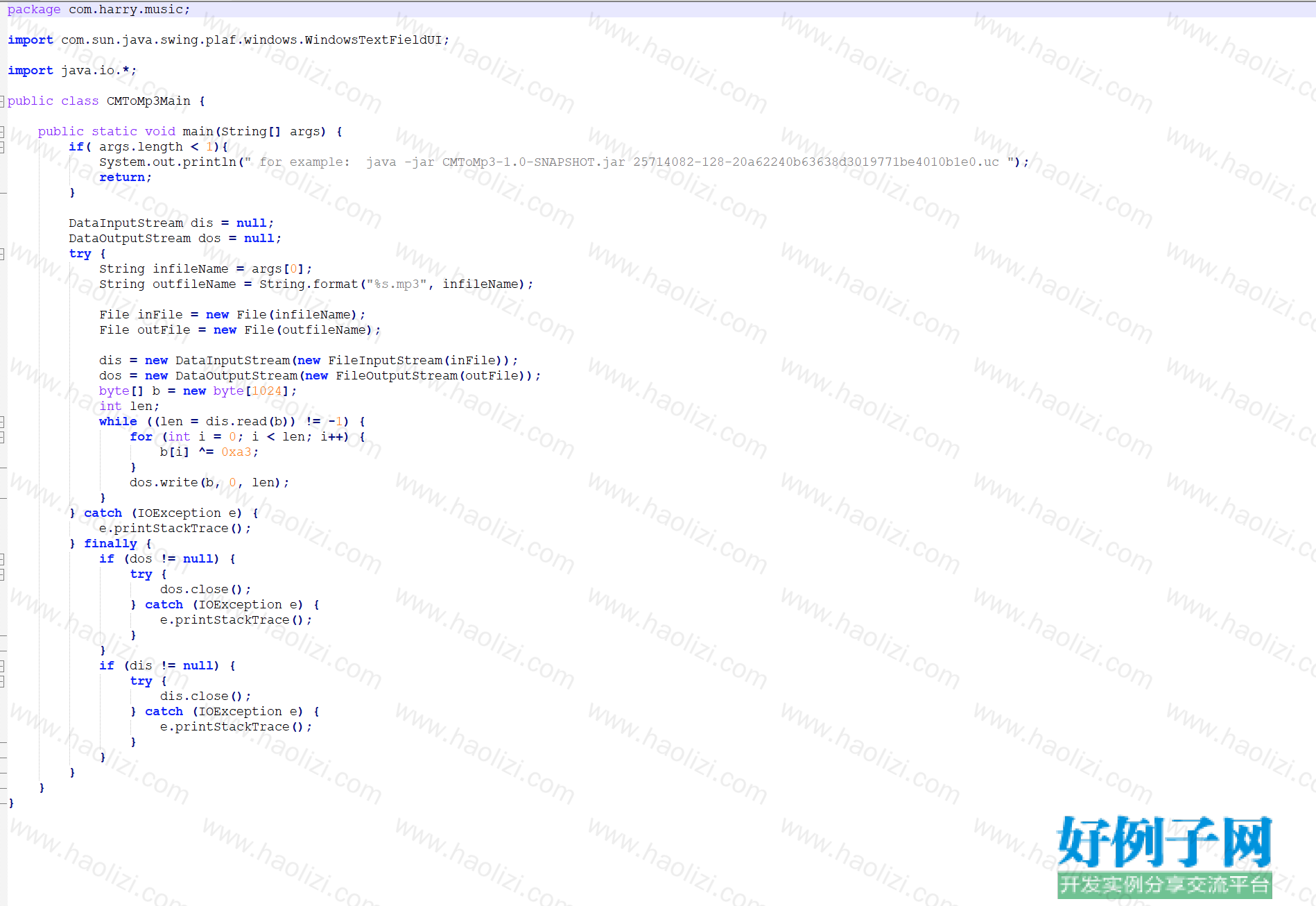This screenshot has width=1316, height=906.
Task: Click the 'dos.close();' statement
Action: tap(205, 590)
